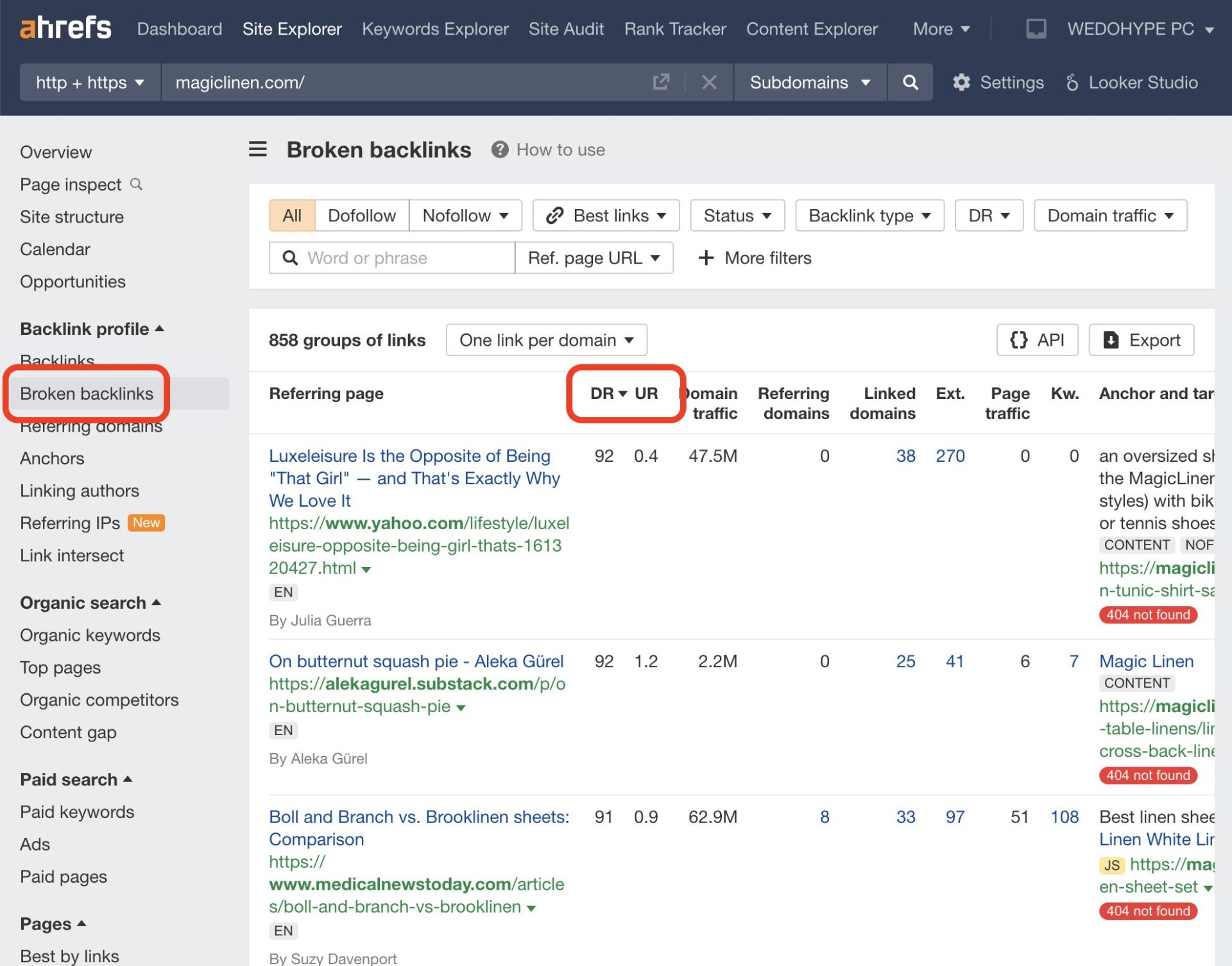
Task: Click 108 keywords in medicalnewstoday row
Action: 1065,817
